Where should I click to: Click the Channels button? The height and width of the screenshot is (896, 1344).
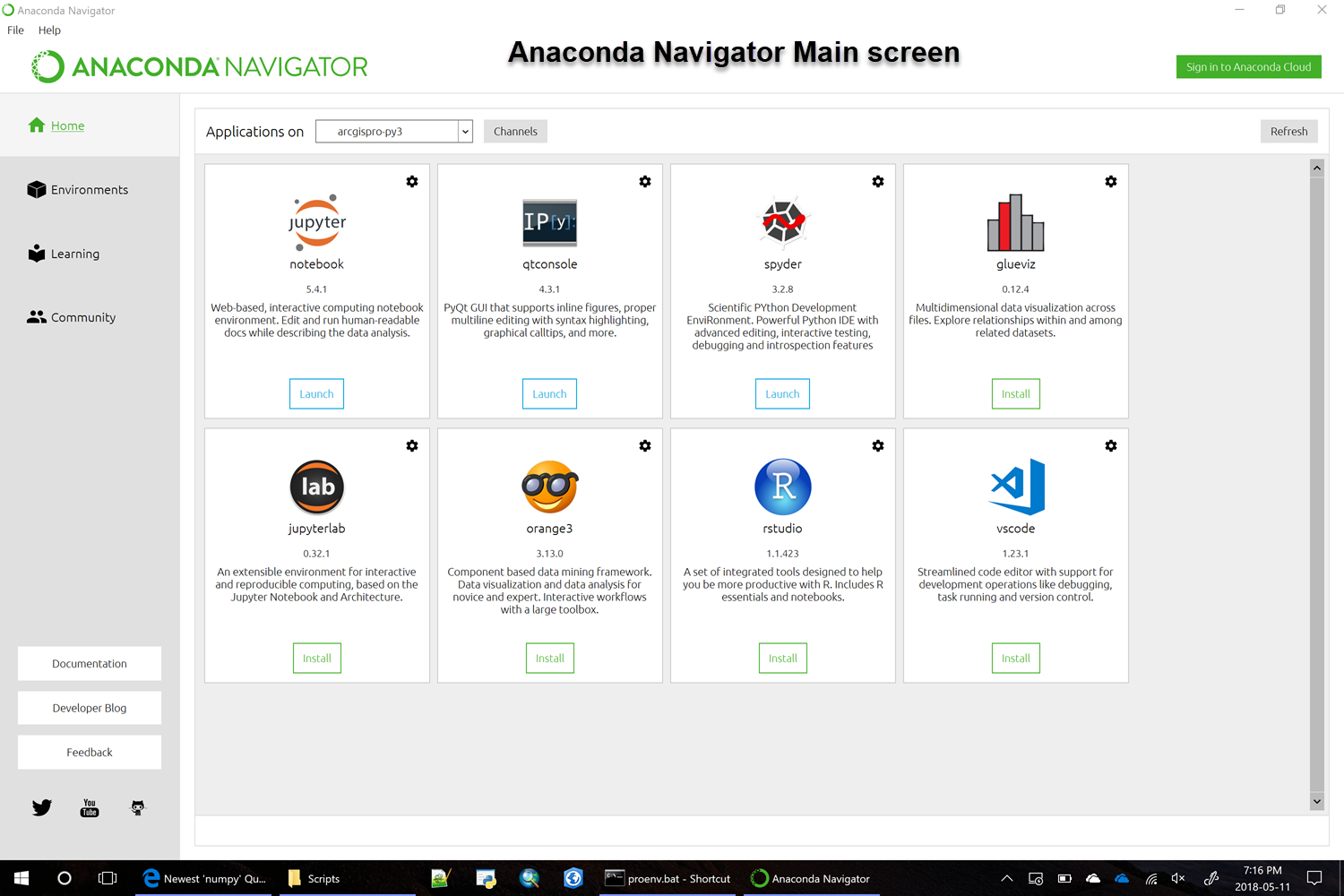pyautogui.click(x=515, y=132)
